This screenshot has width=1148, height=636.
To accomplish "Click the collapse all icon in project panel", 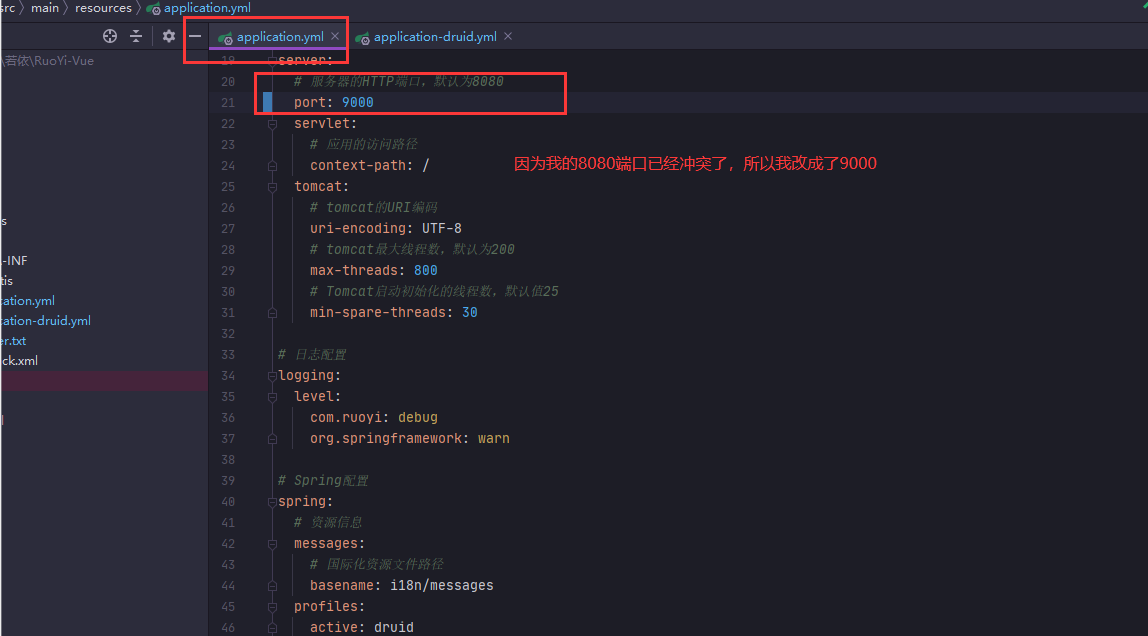I will tap(136, 36).
